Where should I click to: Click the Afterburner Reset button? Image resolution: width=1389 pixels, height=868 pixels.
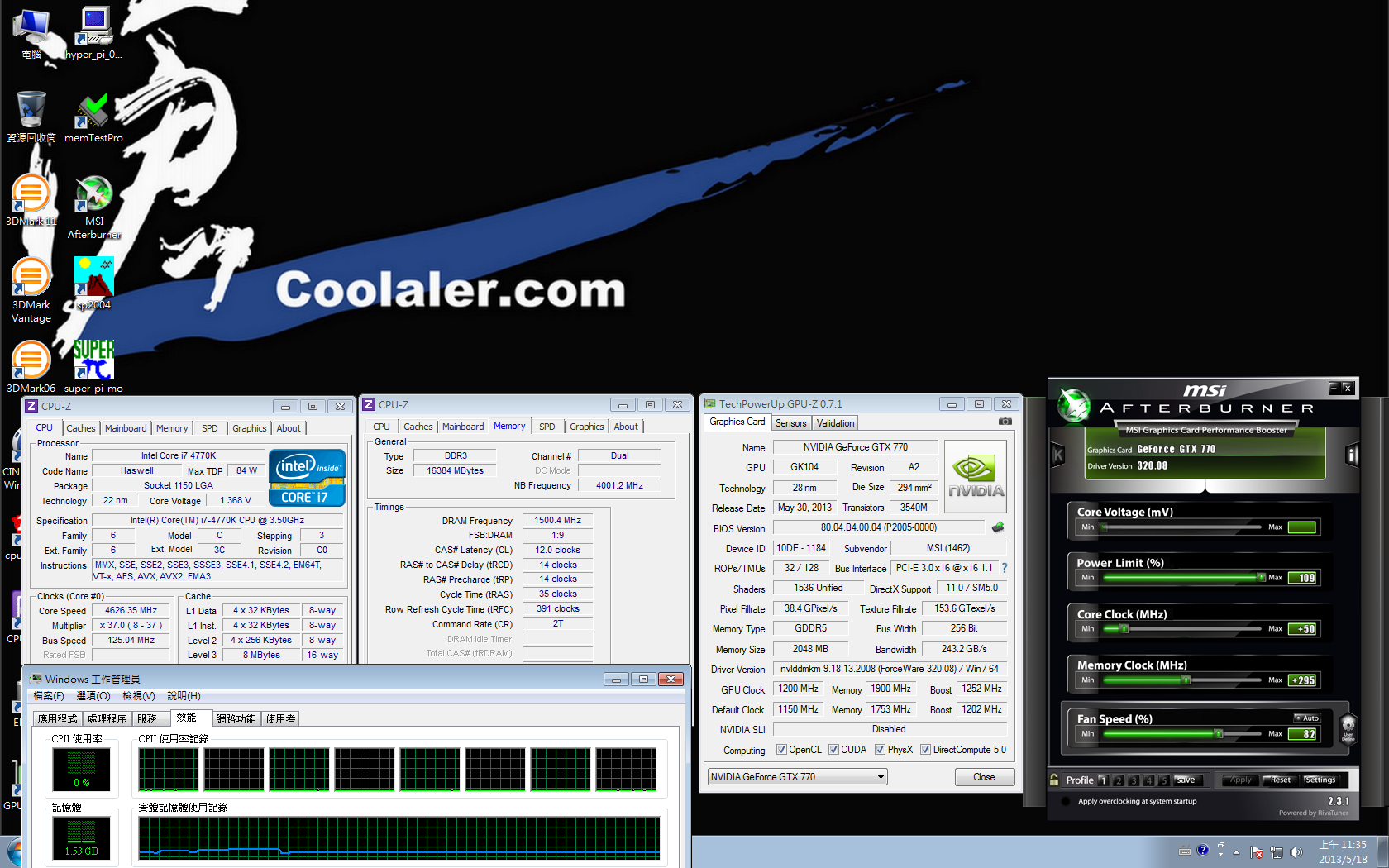pyautogui.click(x=1281, y=780)
